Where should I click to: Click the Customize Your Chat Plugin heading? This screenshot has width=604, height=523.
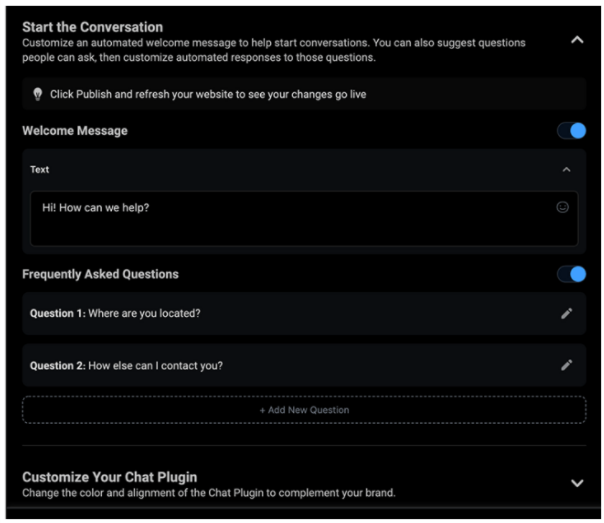(x=109, y=477)
